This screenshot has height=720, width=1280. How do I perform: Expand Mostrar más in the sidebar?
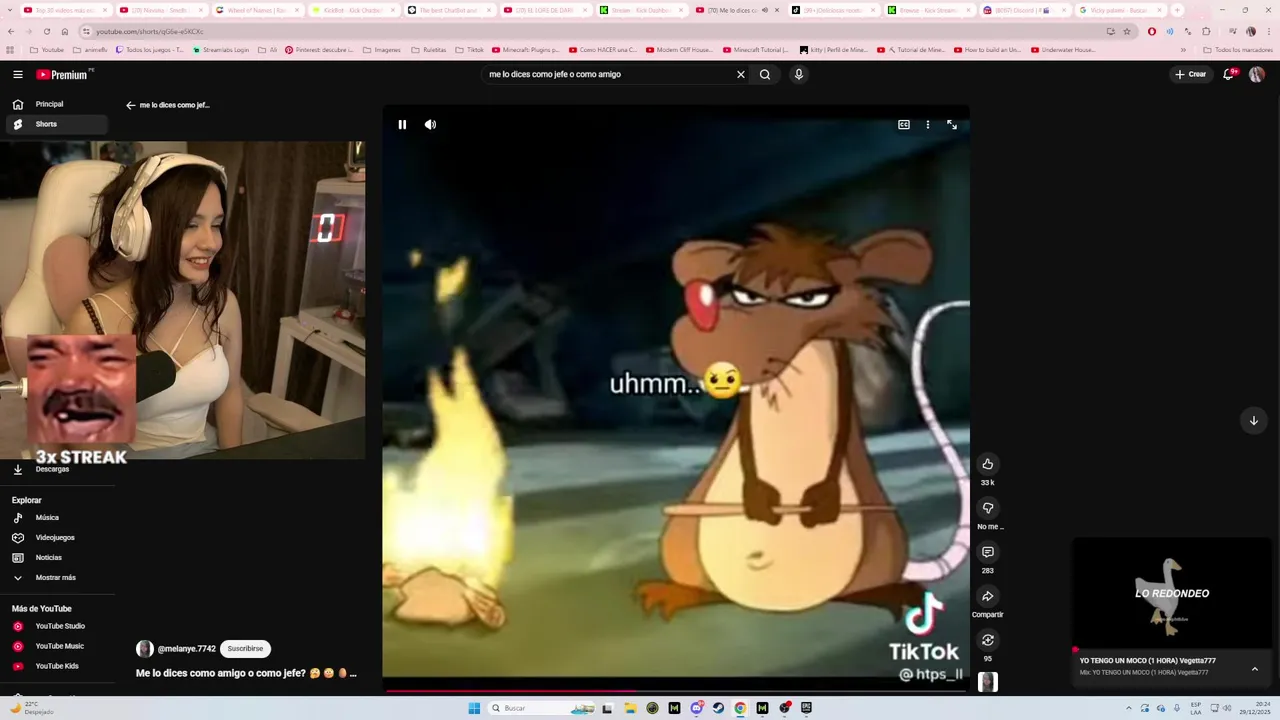pyautogui.click(x=57, y=578)
